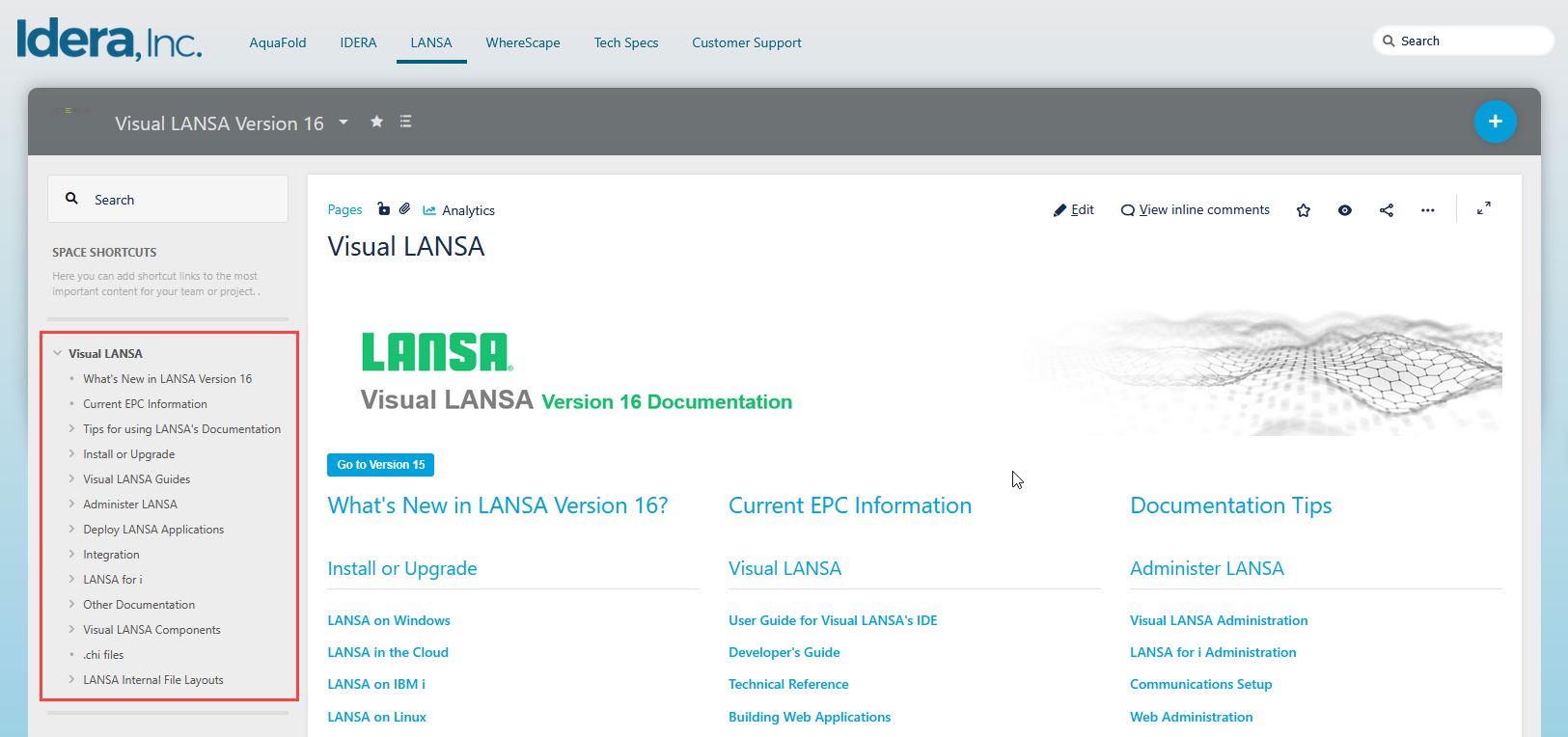Expand the LANSA Internal File Layouts node

click(71, 679)
